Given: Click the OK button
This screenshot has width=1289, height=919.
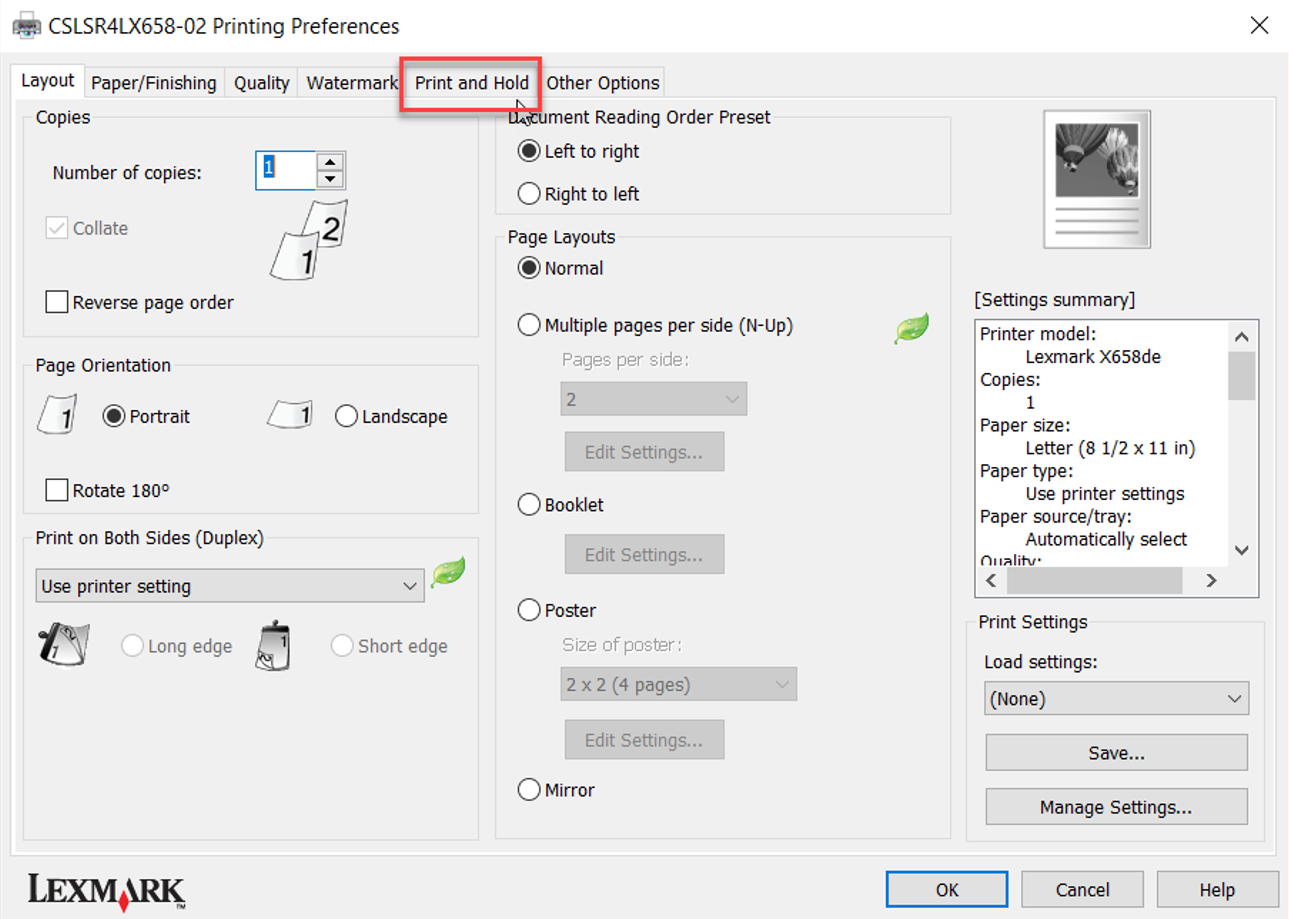Looking at the screenshot, I should pyautogui.click(x=947, y=889).
